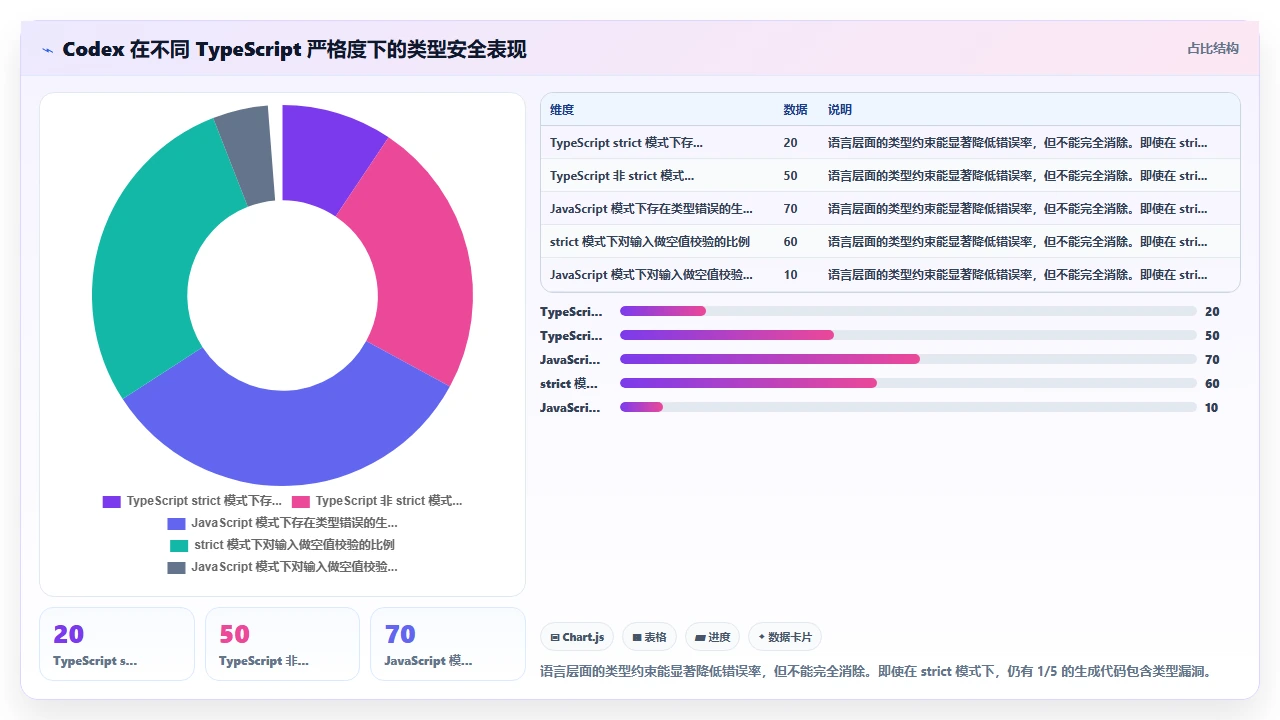The image size is (1280, 720).
Task: Click the pink legend swatch for TypeScript 非 strict
Action: coord(301,502)
